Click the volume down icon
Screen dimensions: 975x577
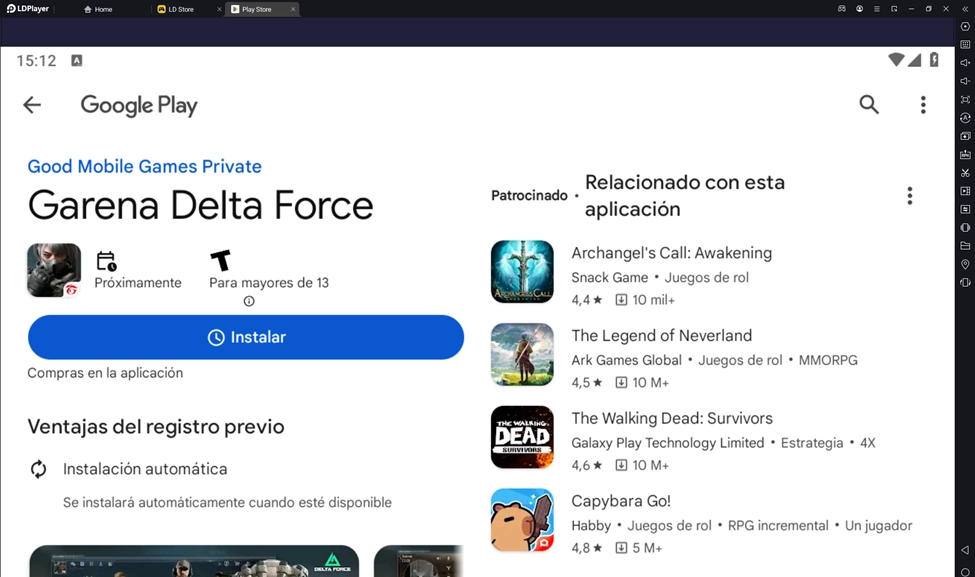click(965, 81)
